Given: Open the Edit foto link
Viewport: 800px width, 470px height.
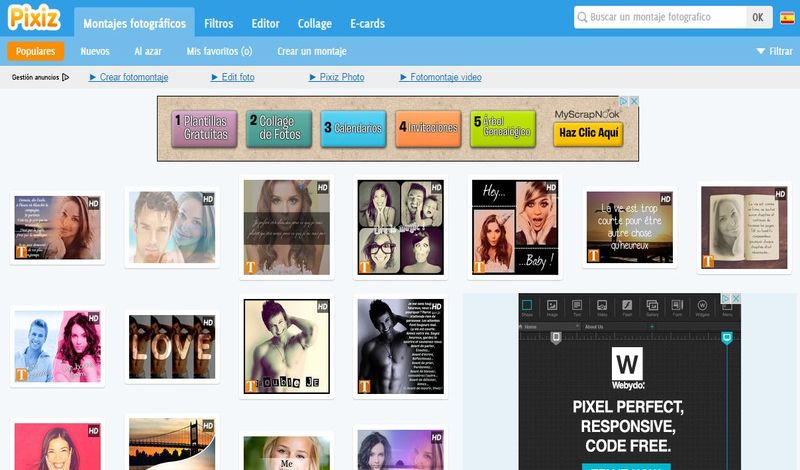Looking at the screenshot, I should 233,77.
